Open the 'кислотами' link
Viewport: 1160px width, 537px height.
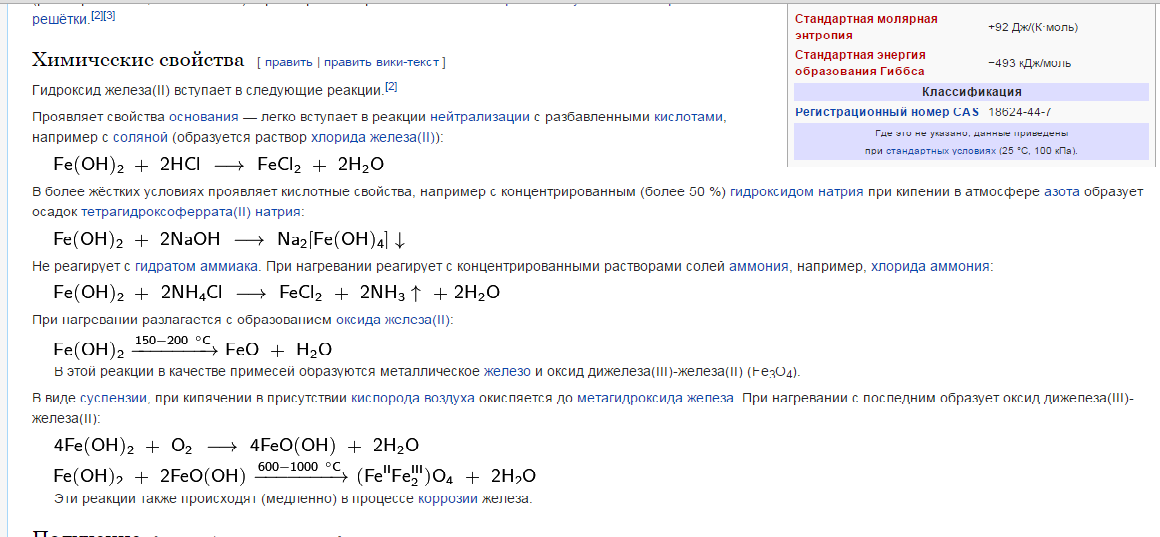[689, 117]
